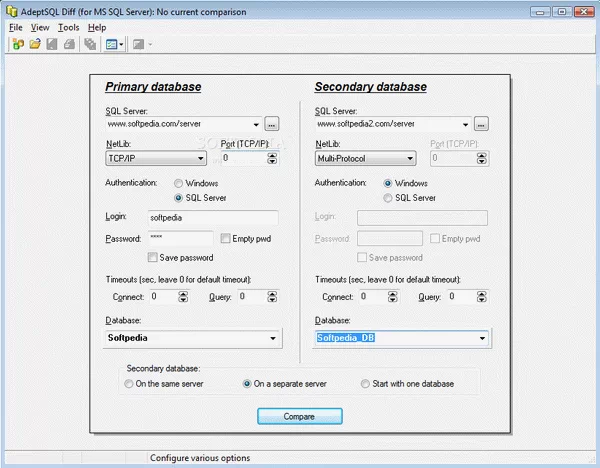Open the Options icon's dropdown arrow
The width and height of the screenshot is (600, 468).
pos(121,45)
